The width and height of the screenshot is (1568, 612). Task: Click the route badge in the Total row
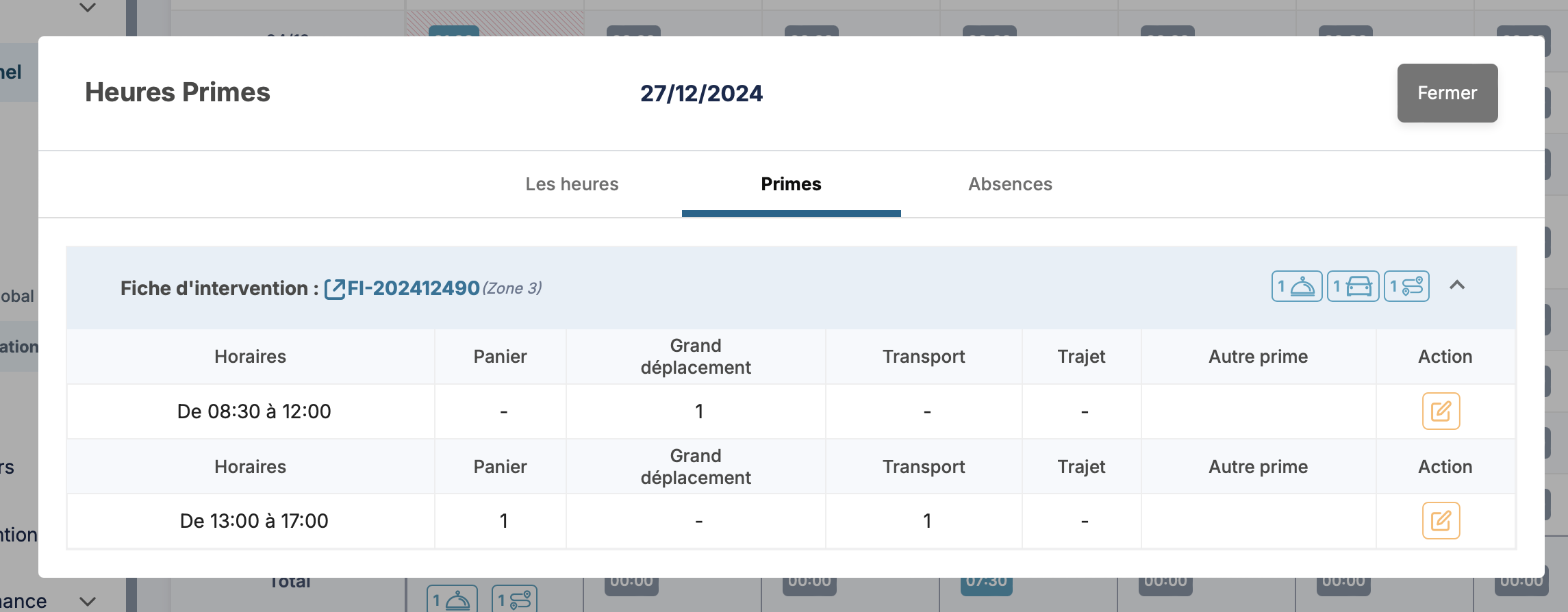tap(514, 600)
